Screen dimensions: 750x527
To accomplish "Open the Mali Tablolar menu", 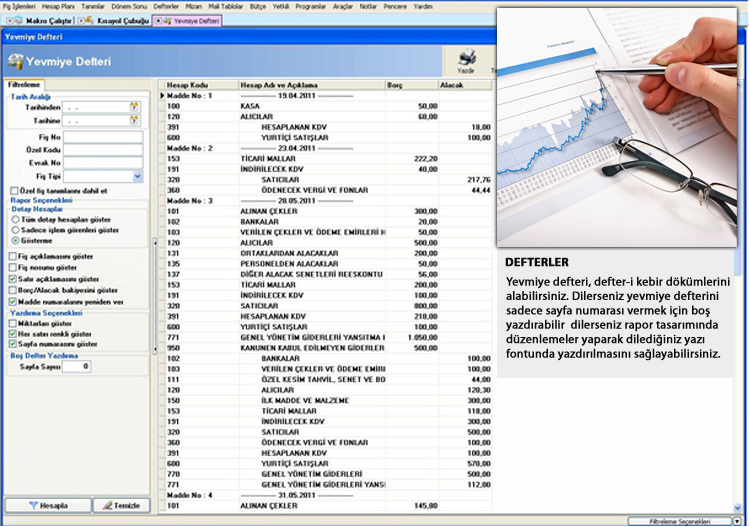I will click(226, 6).
